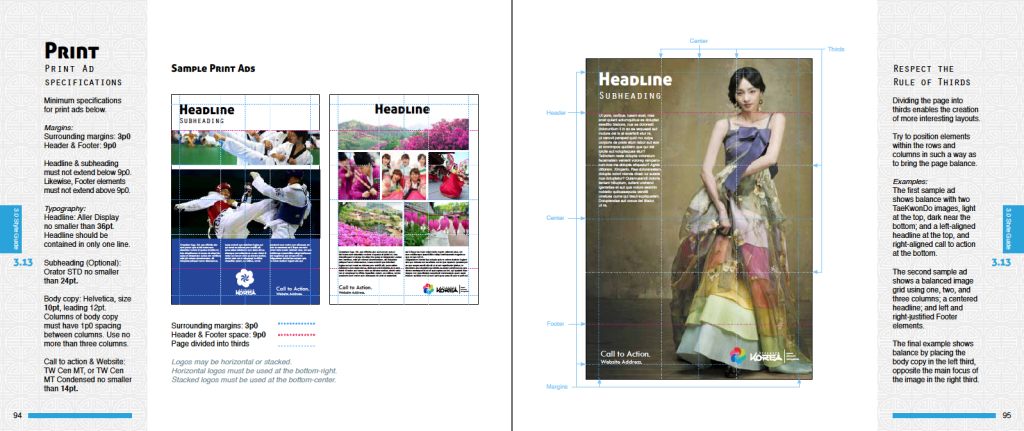The height and width of the screenshot is (431, 1024).
Task: Click note "Horizontal logos must be used at the bottom-right."
Action: click(x=254, y=370)
